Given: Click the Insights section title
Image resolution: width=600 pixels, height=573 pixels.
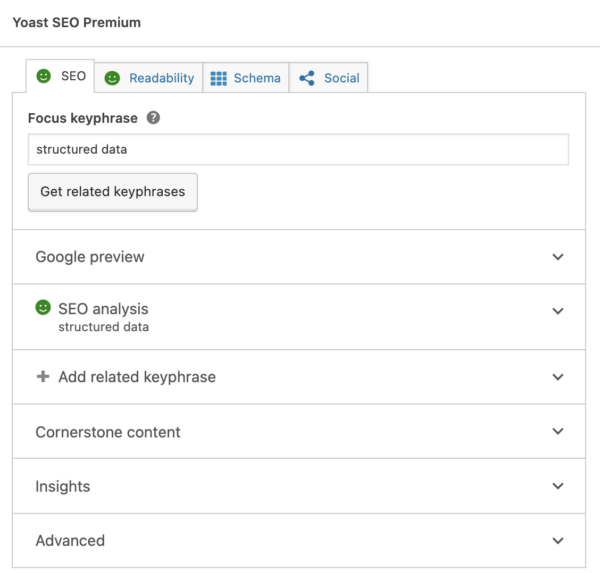Looking at the screenshot, I should (63, 486).
